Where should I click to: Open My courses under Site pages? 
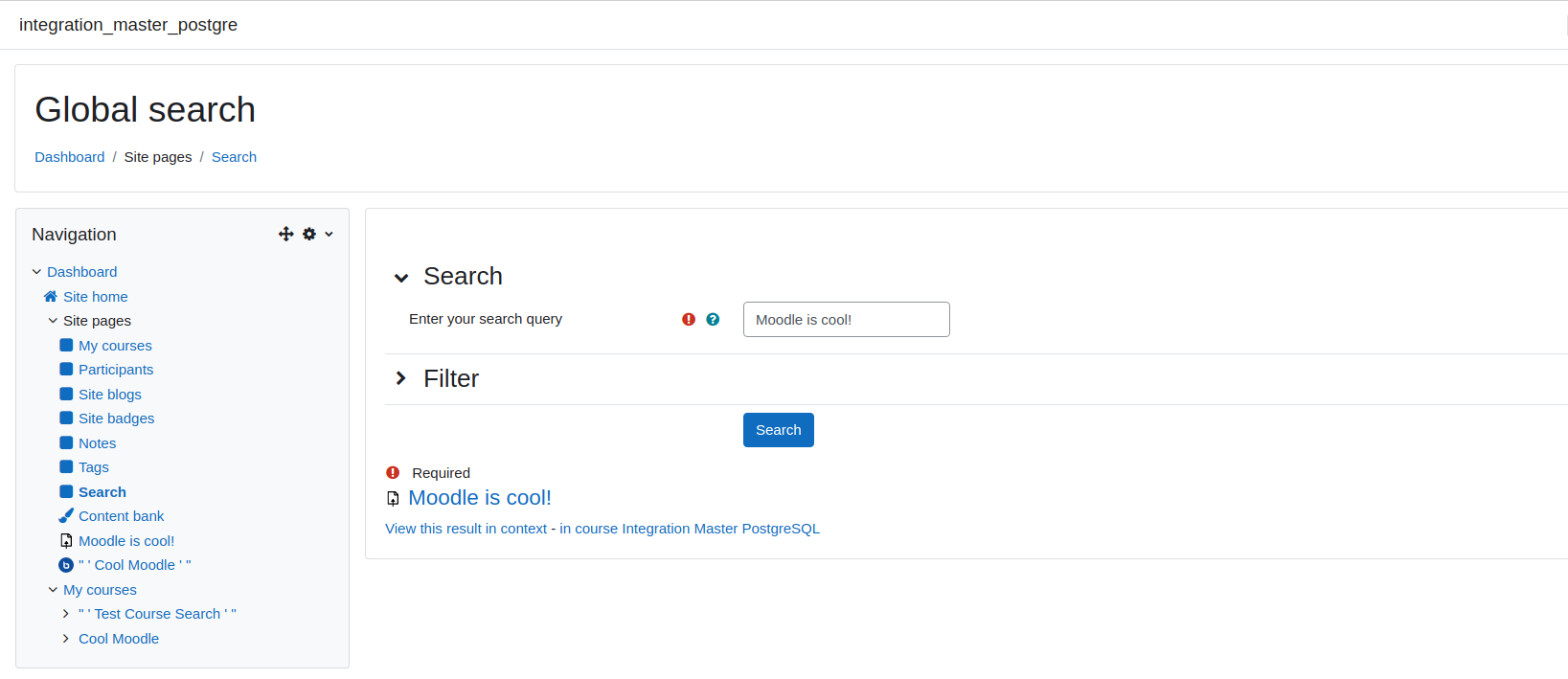tap(115, 346)
